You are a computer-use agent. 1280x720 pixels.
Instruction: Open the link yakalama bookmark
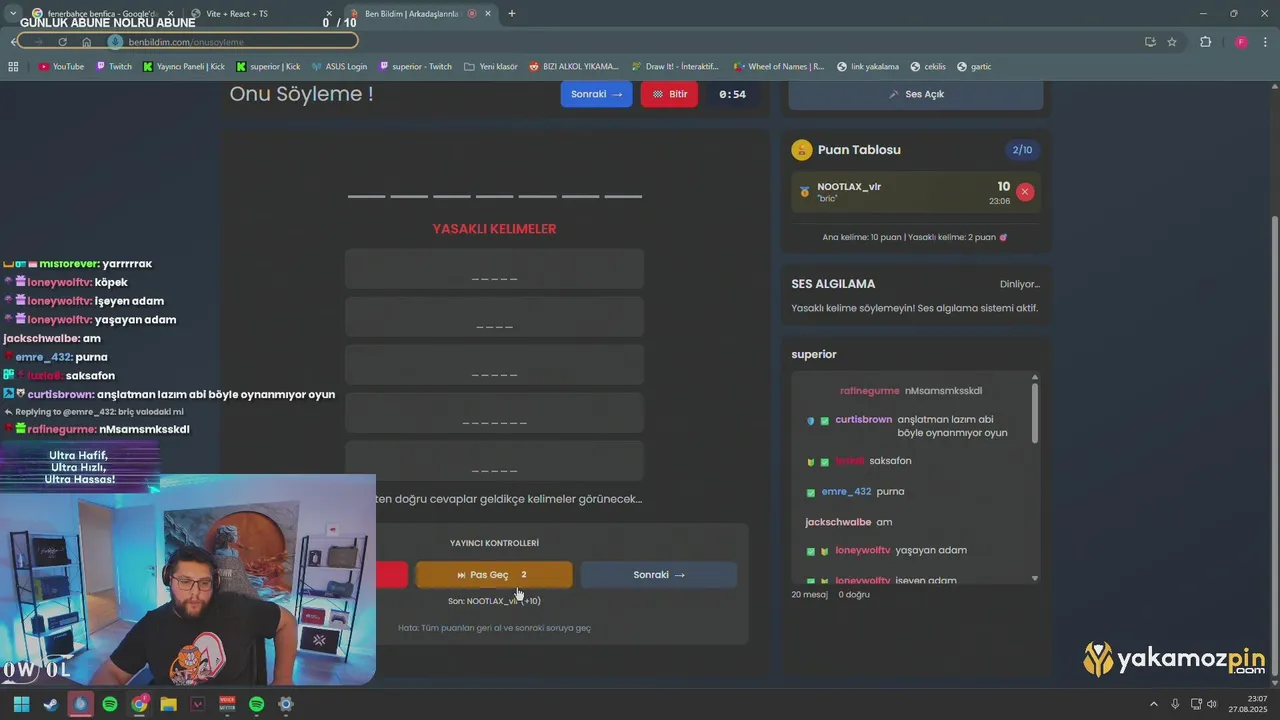point(868,66)
